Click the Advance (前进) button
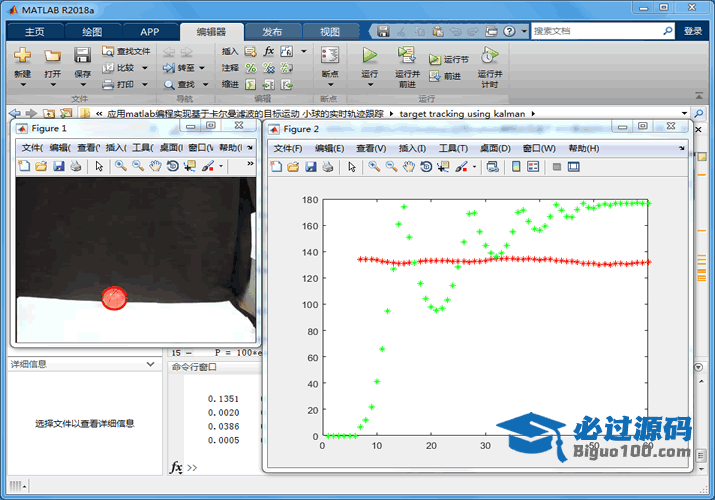This screenshot has width=715, height=500. click(x=446, y=76)
